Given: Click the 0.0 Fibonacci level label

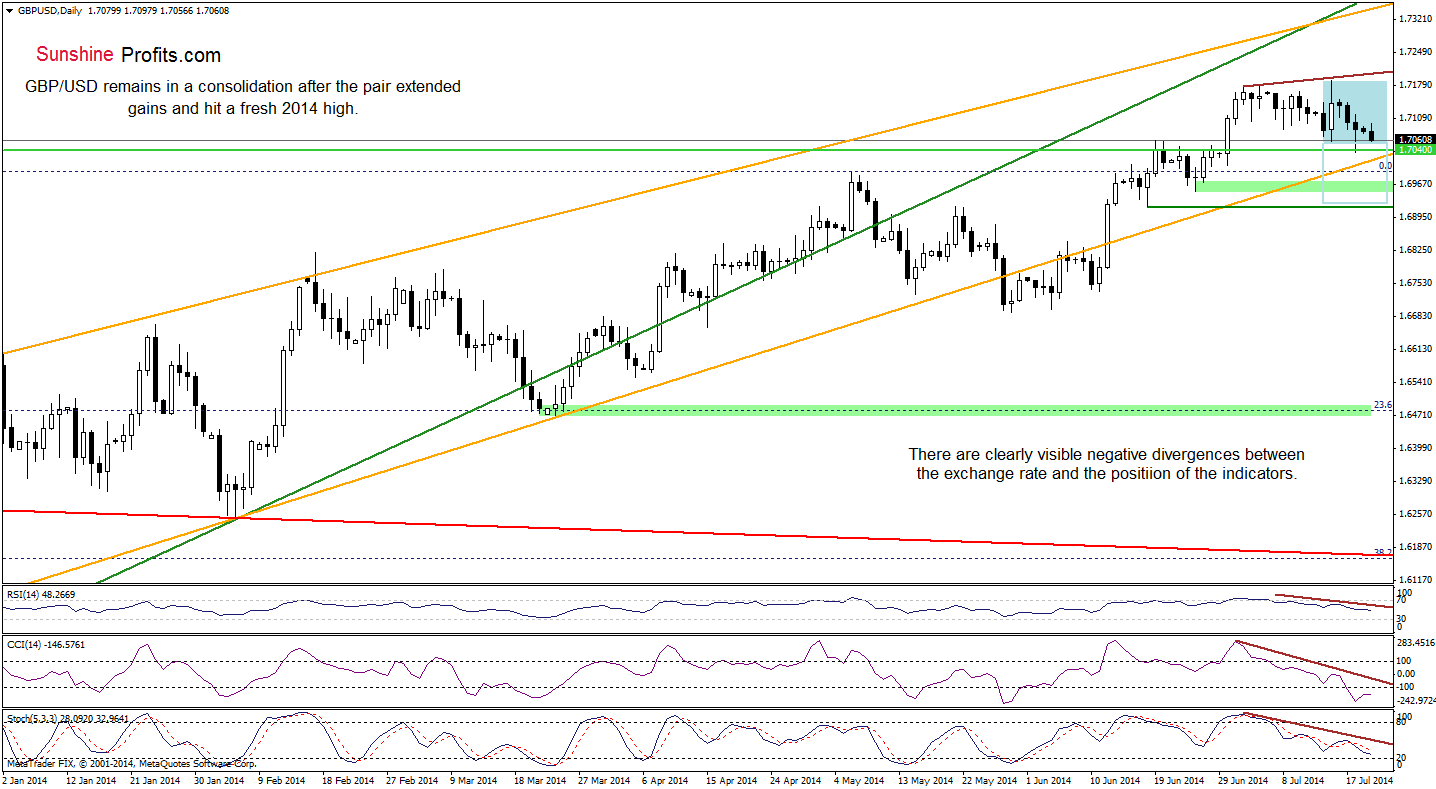Looking at the screenshot, I should coord(1385,166).
